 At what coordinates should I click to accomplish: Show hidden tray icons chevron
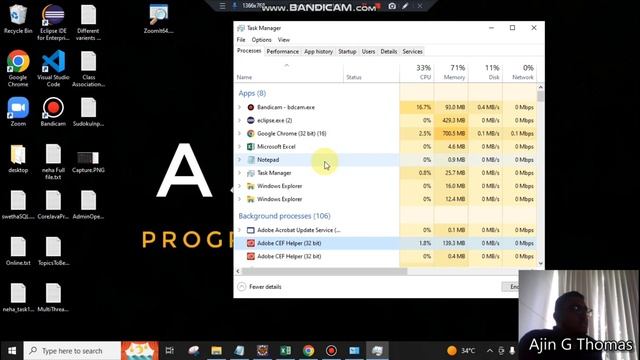[x=489, y=351]
